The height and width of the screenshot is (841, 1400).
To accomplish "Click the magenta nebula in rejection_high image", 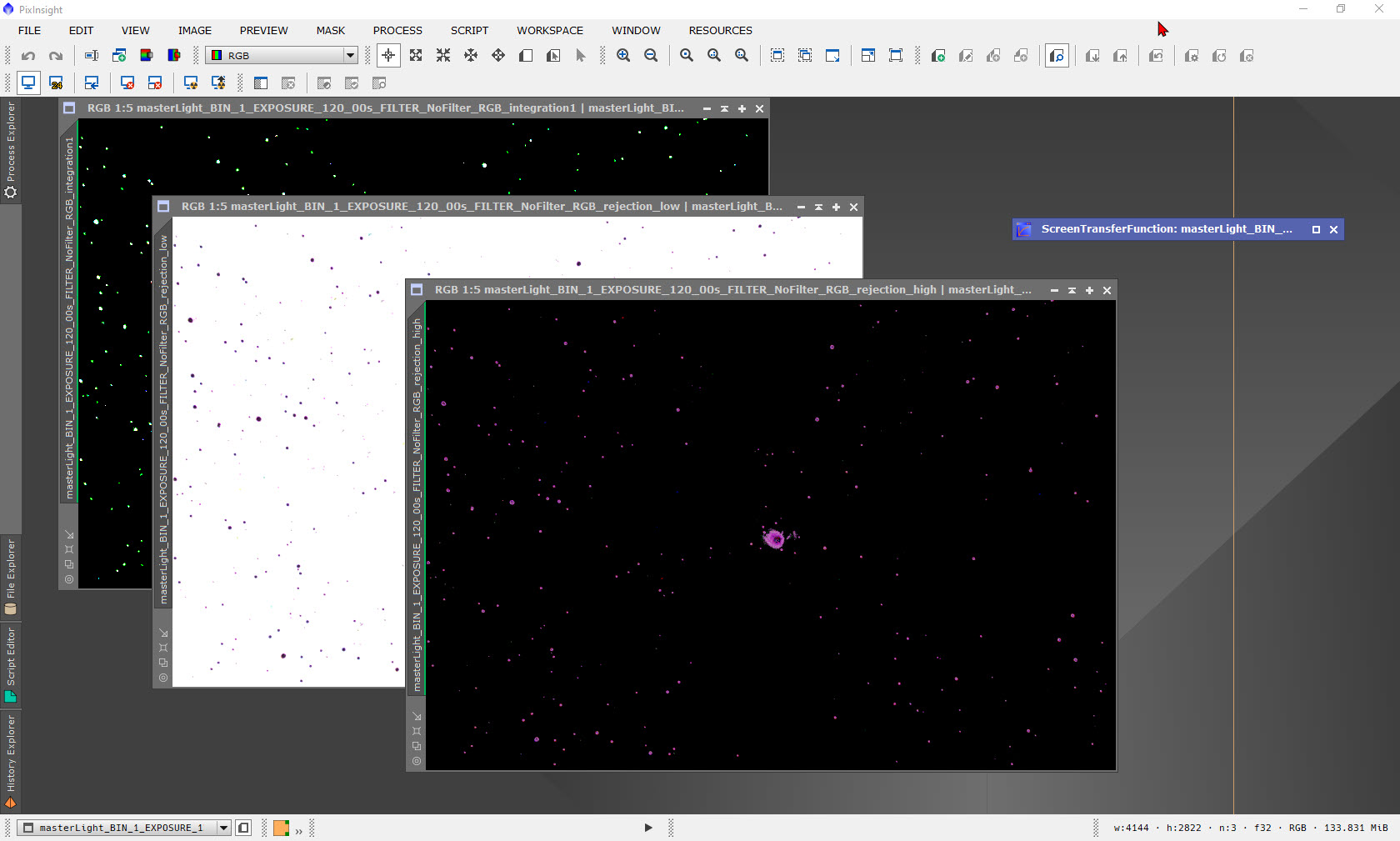I will coord(775,538).
